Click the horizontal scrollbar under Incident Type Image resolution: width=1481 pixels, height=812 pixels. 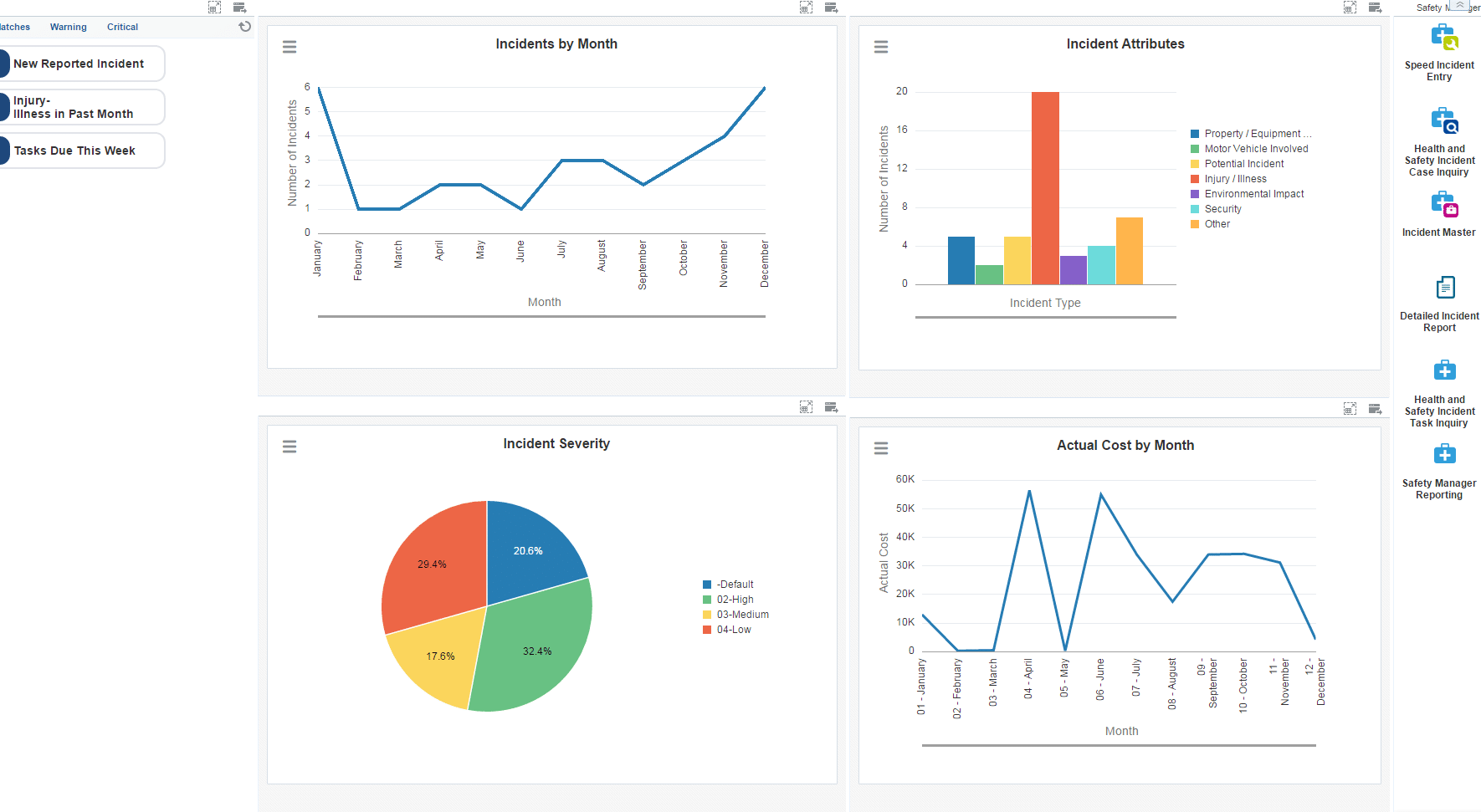click(x=1046, y=318)
